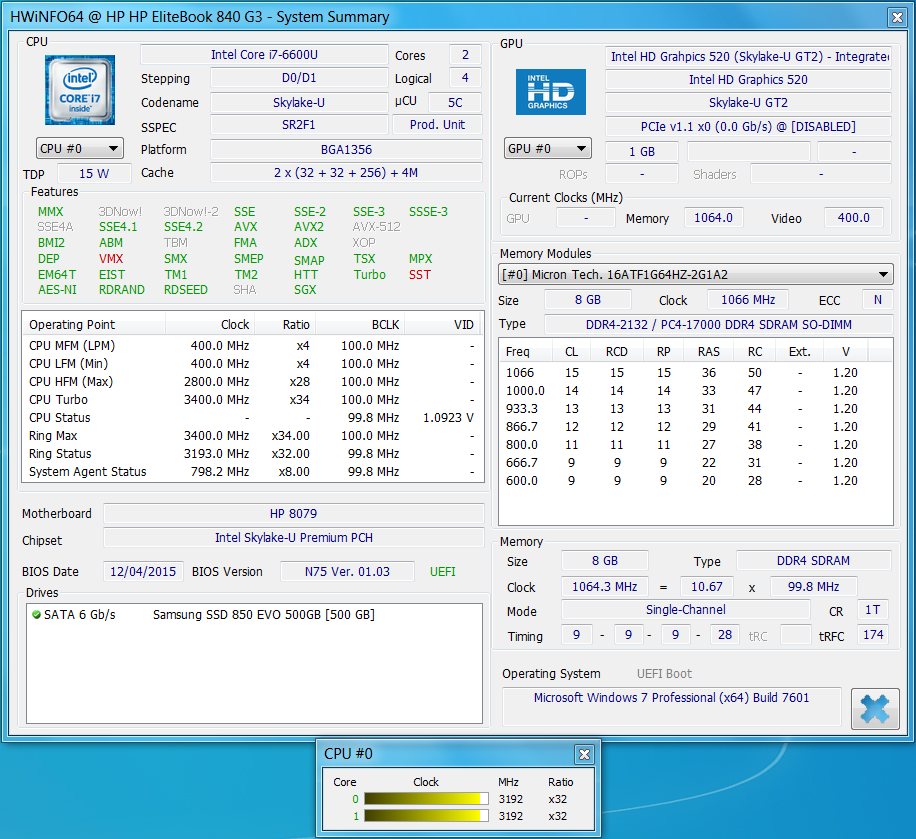Click the GPU memory clock 1064.0 value
This screenshot has height=839, width=916.
(714, 218)
